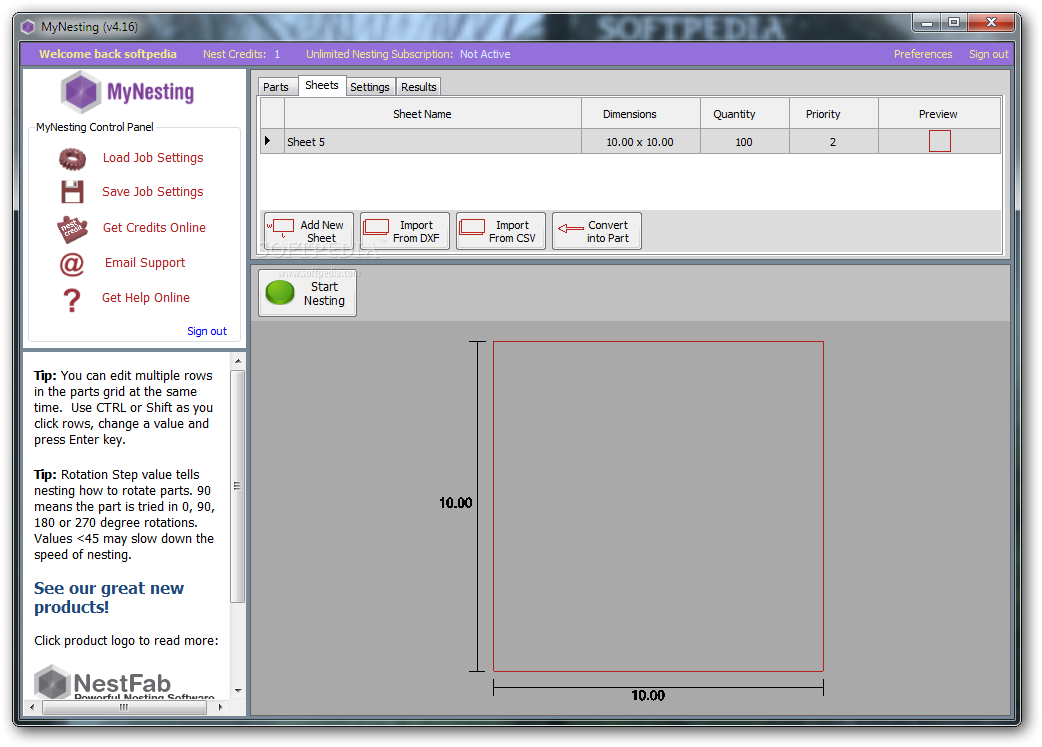Screen dimensions: 1042x747
Task: Click the Priority column header
Action: pyautogui.click(x=833, y=114)
